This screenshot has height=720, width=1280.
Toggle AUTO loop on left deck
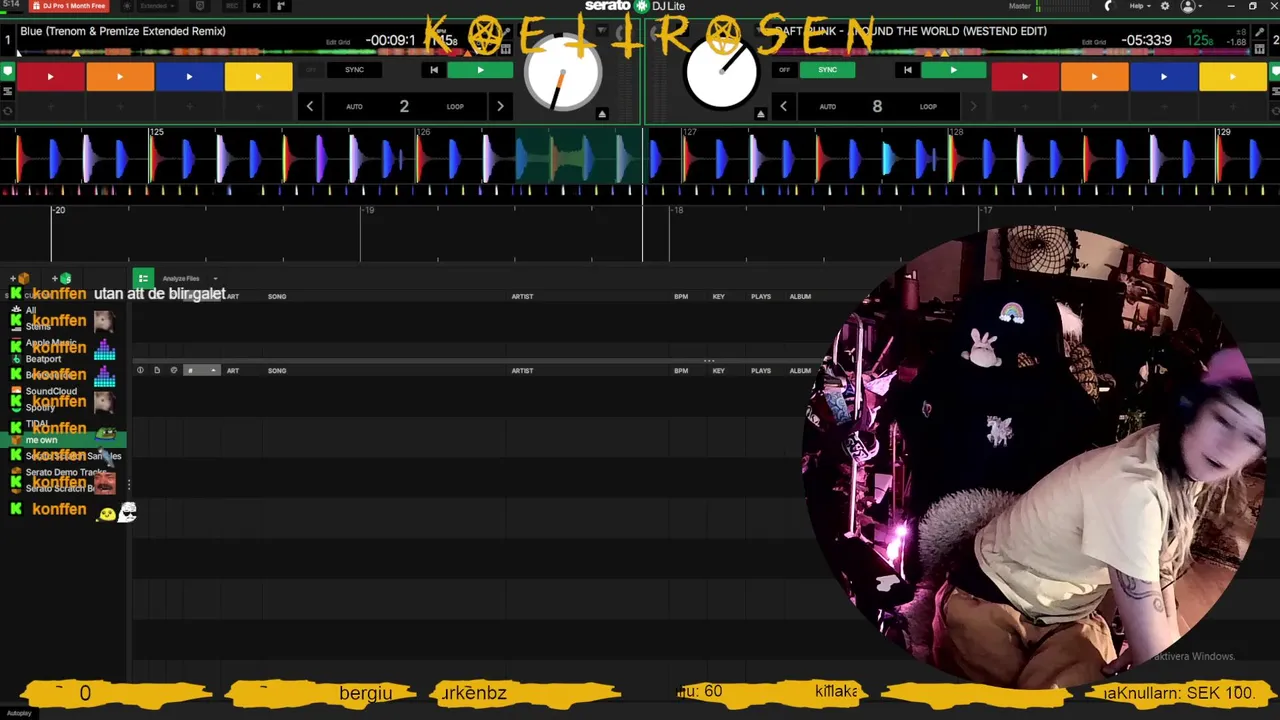(354, 106)
